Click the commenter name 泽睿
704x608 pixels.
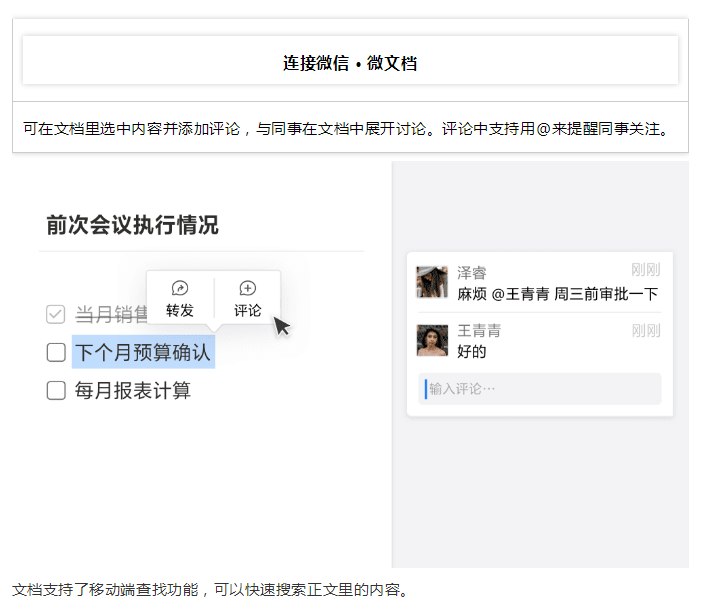[x=471, y=273]
